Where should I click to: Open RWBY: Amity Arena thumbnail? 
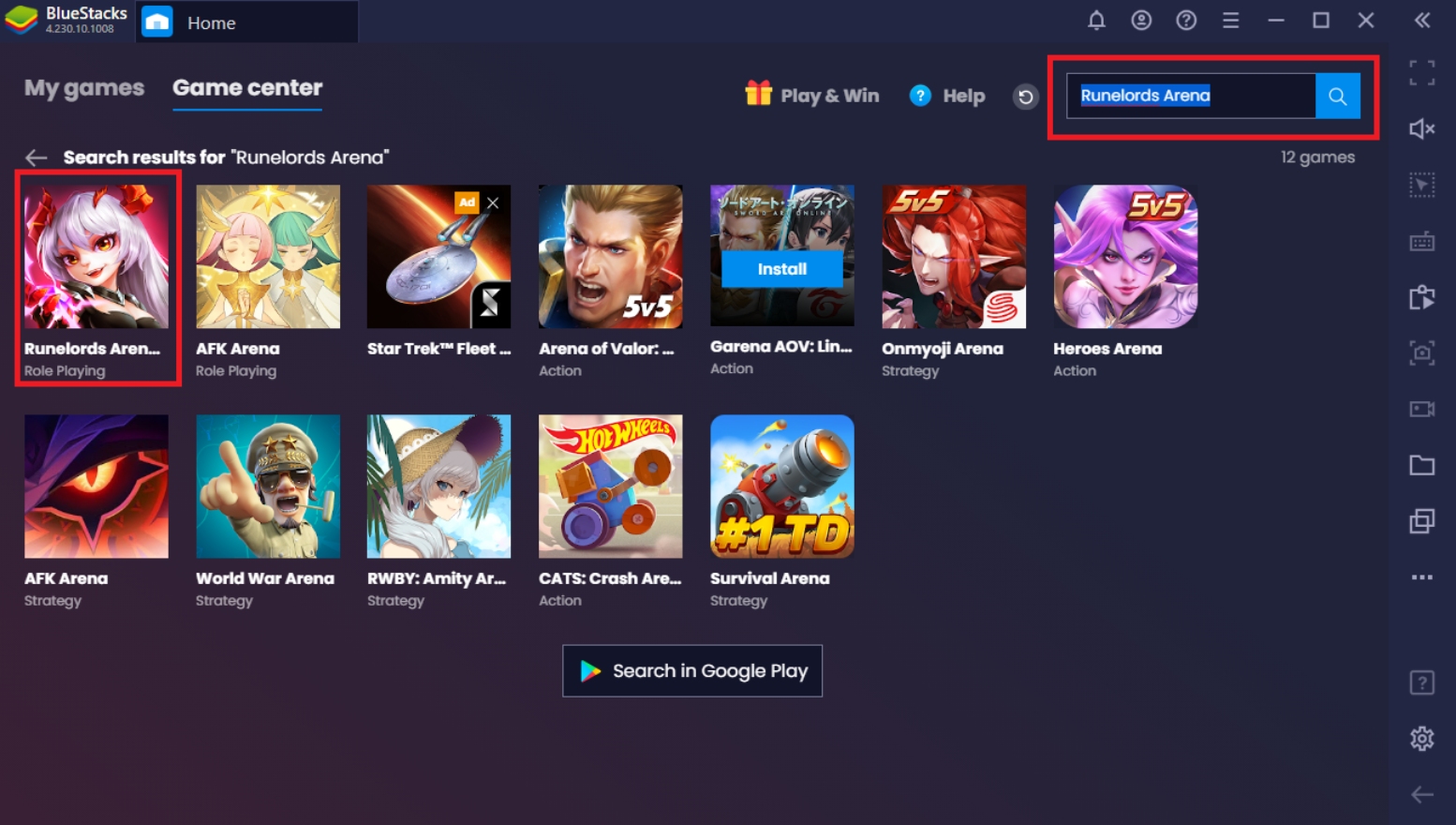(439, 487)
